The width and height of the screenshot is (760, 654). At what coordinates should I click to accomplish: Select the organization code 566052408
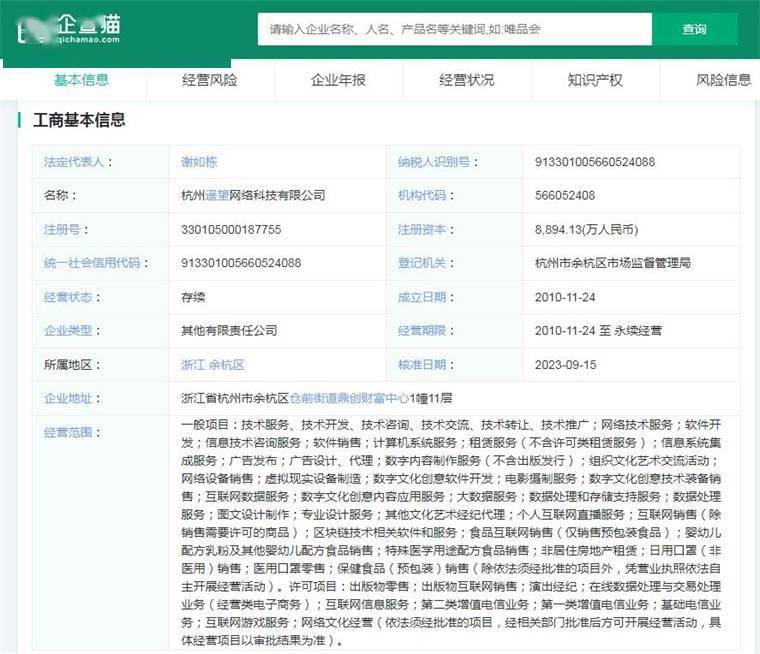click(565, 195)
